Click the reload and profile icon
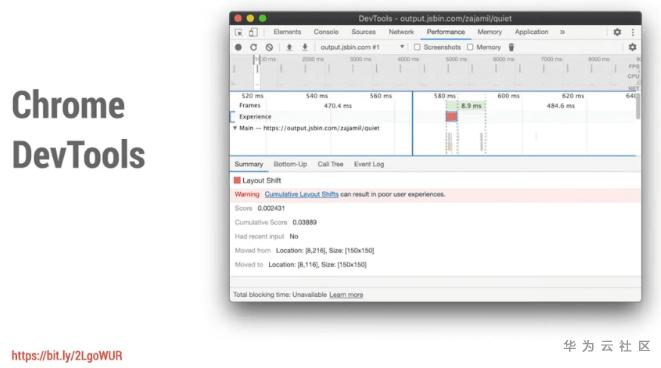 (253, 47)
